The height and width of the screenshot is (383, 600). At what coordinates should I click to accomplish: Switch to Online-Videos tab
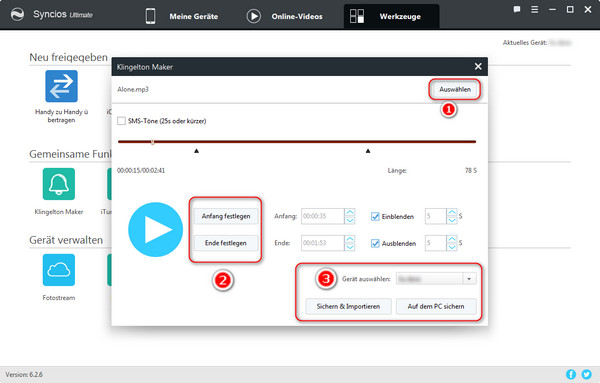[x=284, y=16]
